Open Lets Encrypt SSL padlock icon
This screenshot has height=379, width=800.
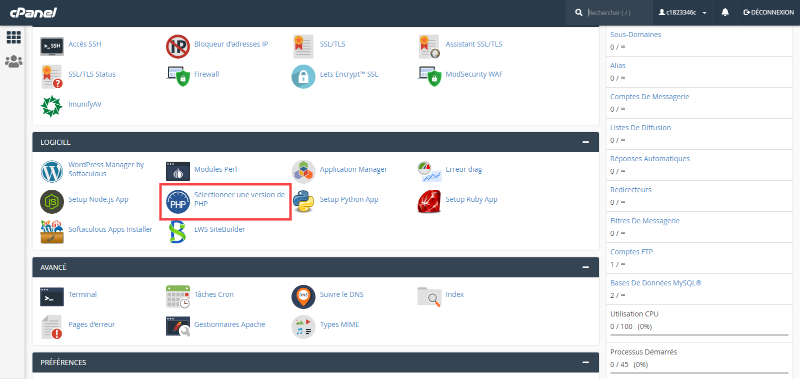coord(303,77)
